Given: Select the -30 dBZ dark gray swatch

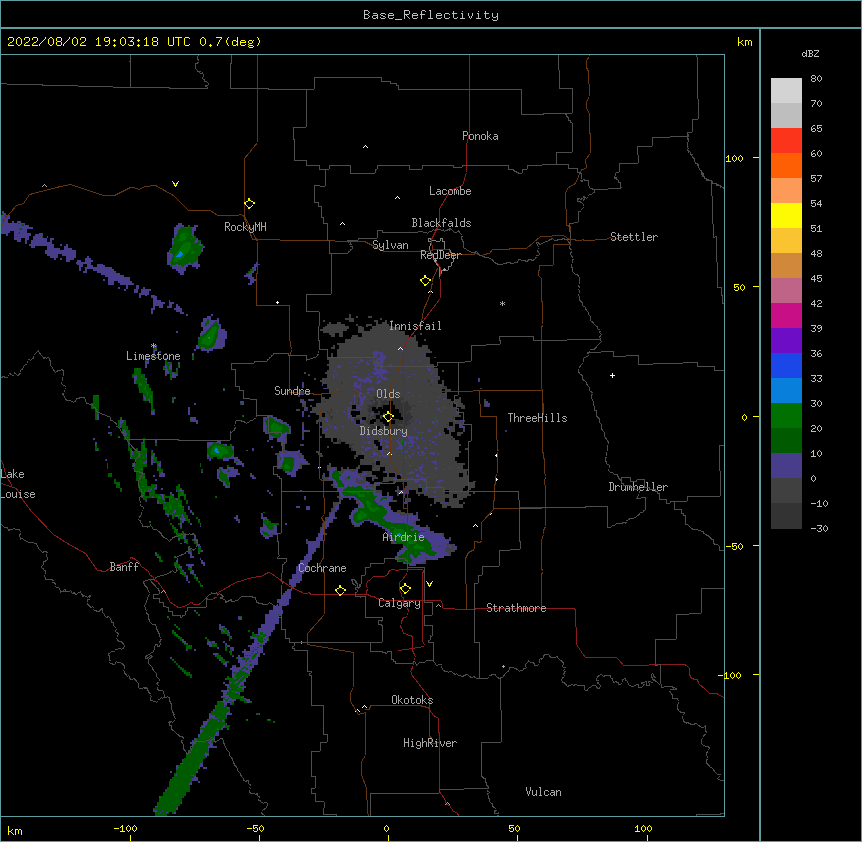Looking at the screenshot, I should coord(786,516).
